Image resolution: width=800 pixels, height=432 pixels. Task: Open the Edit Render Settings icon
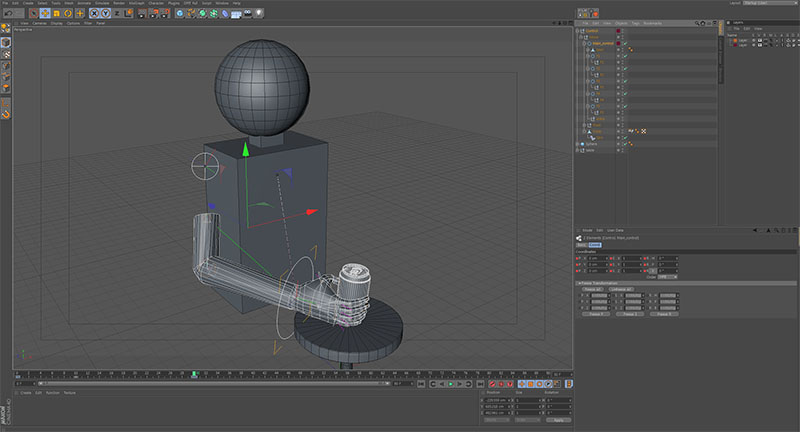point(165,13)
